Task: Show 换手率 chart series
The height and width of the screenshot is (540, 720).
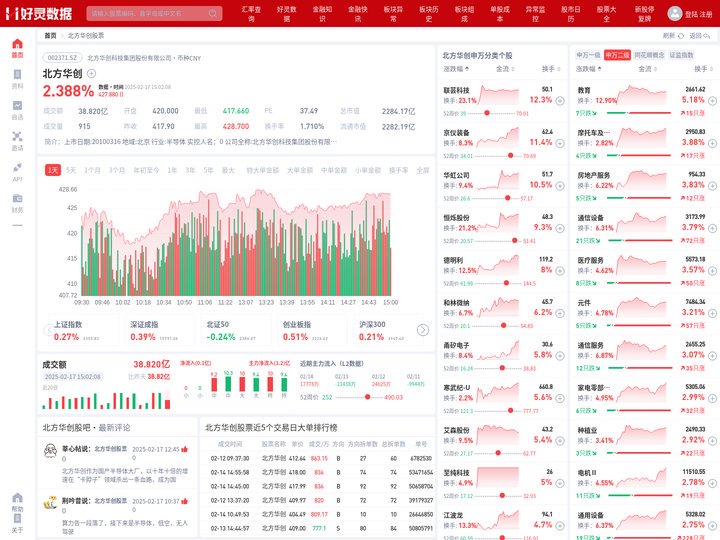Action: pyautogui.click(x=398, y=170)
